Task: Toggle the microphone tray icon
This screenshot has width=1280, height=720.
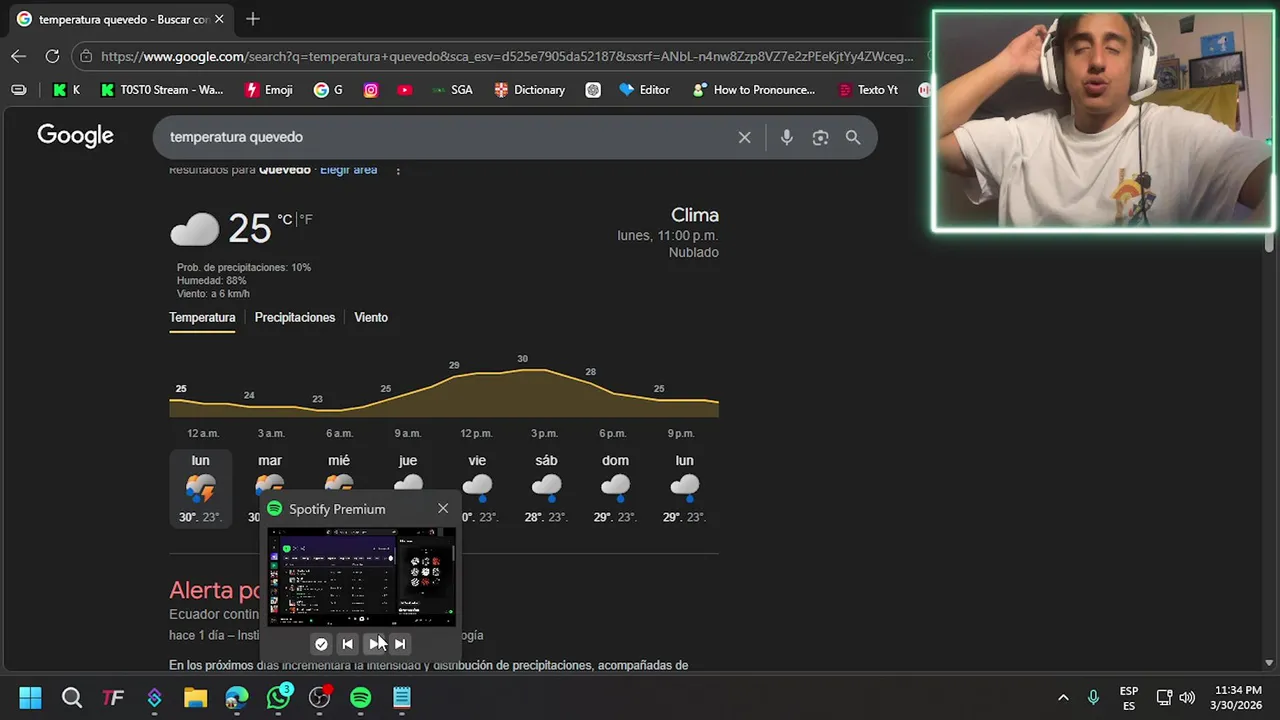Action: coord(1093,697)
